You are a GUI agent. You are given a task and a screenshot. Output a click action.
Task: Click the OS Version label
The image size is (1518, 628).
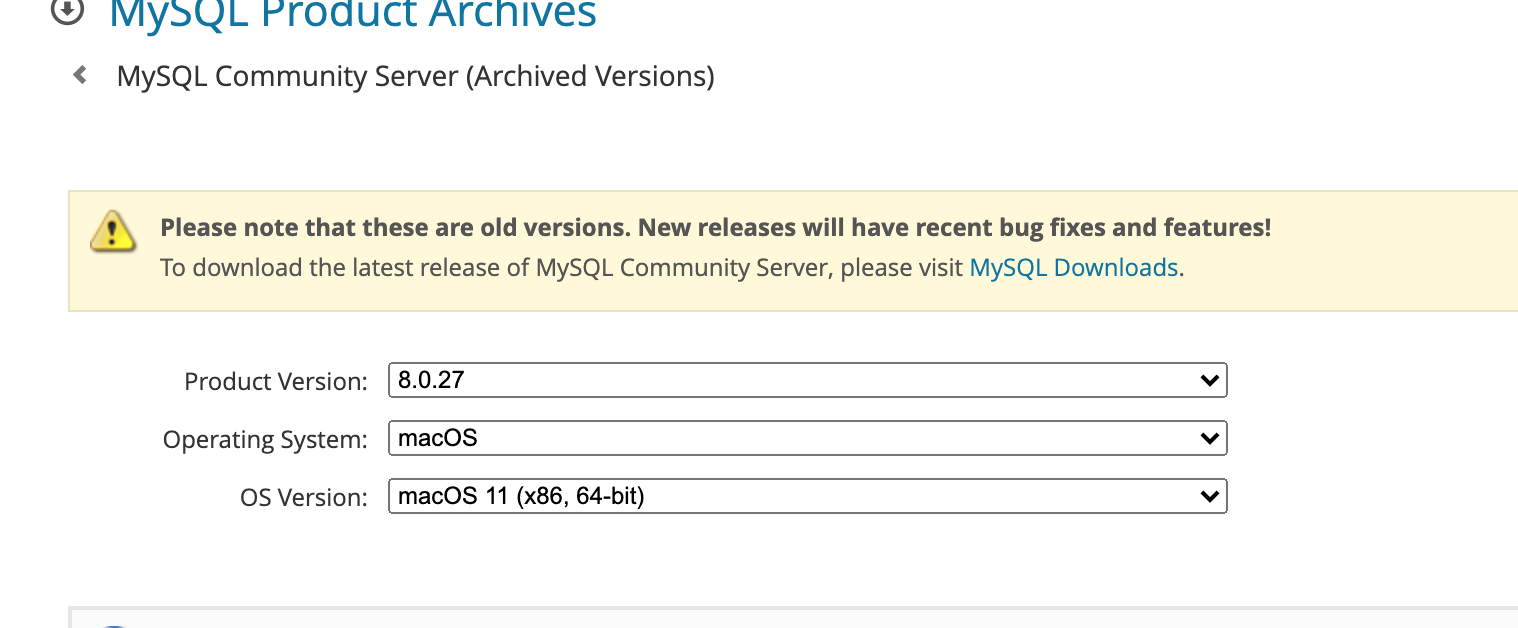(x=304, y=498)
